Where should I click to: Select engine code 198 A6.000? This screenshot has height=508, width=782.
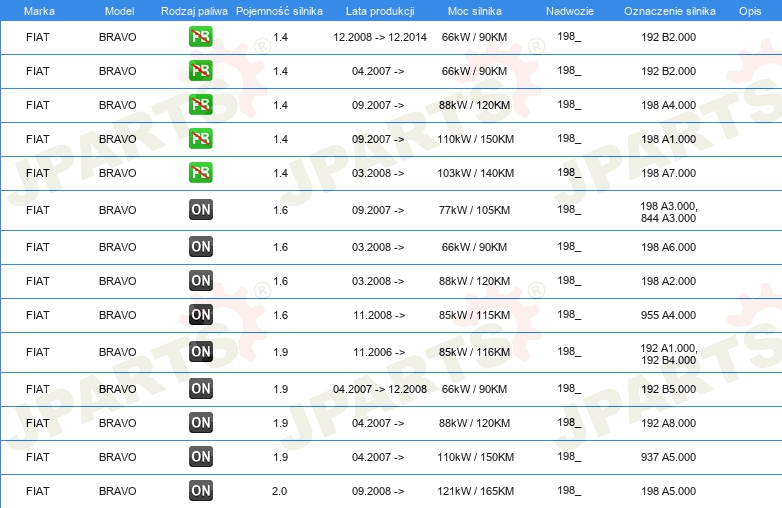tap(668, 247)
